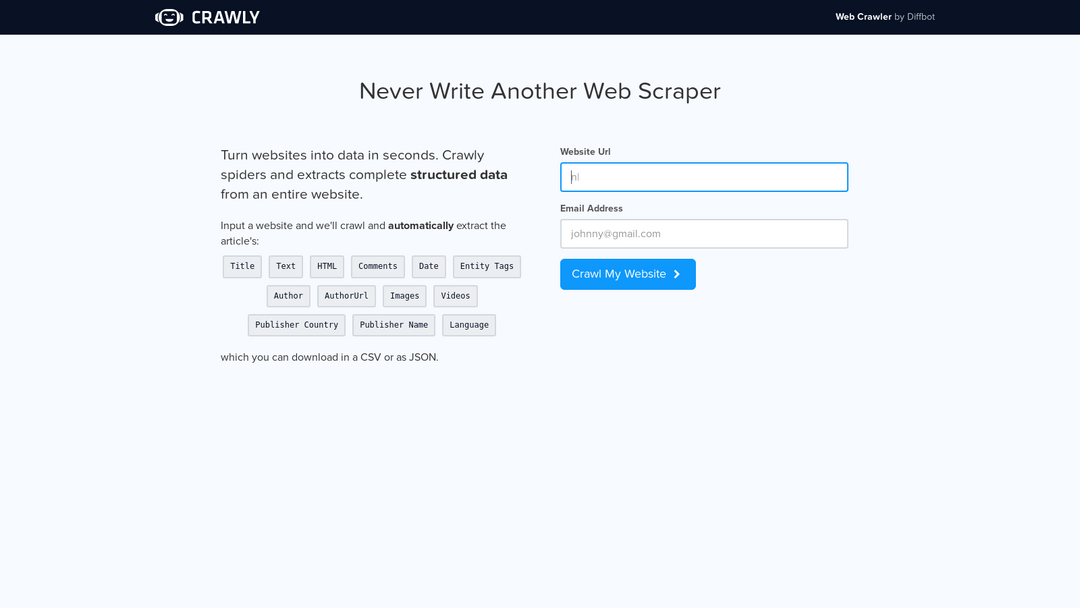1080x608 pixels.
Task: Click the CRAWLY brand name text
Action: (225, 17)
